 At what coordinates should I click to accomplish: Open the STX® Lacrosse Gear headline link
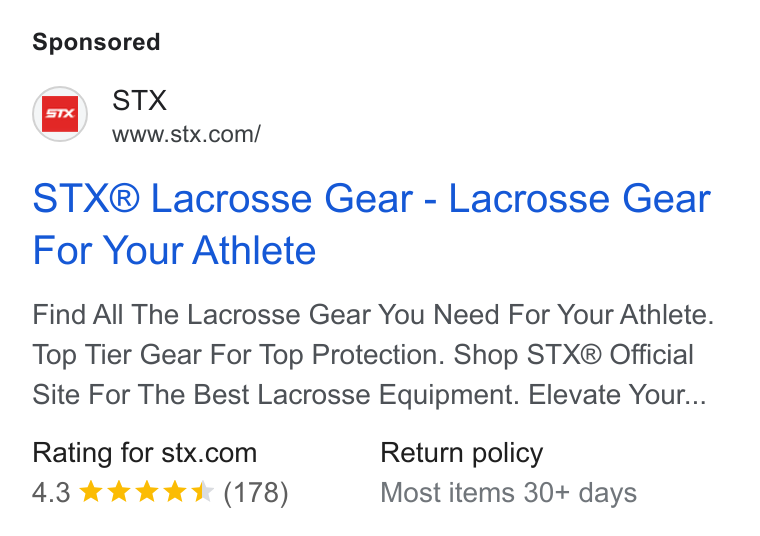coord(372,224)
